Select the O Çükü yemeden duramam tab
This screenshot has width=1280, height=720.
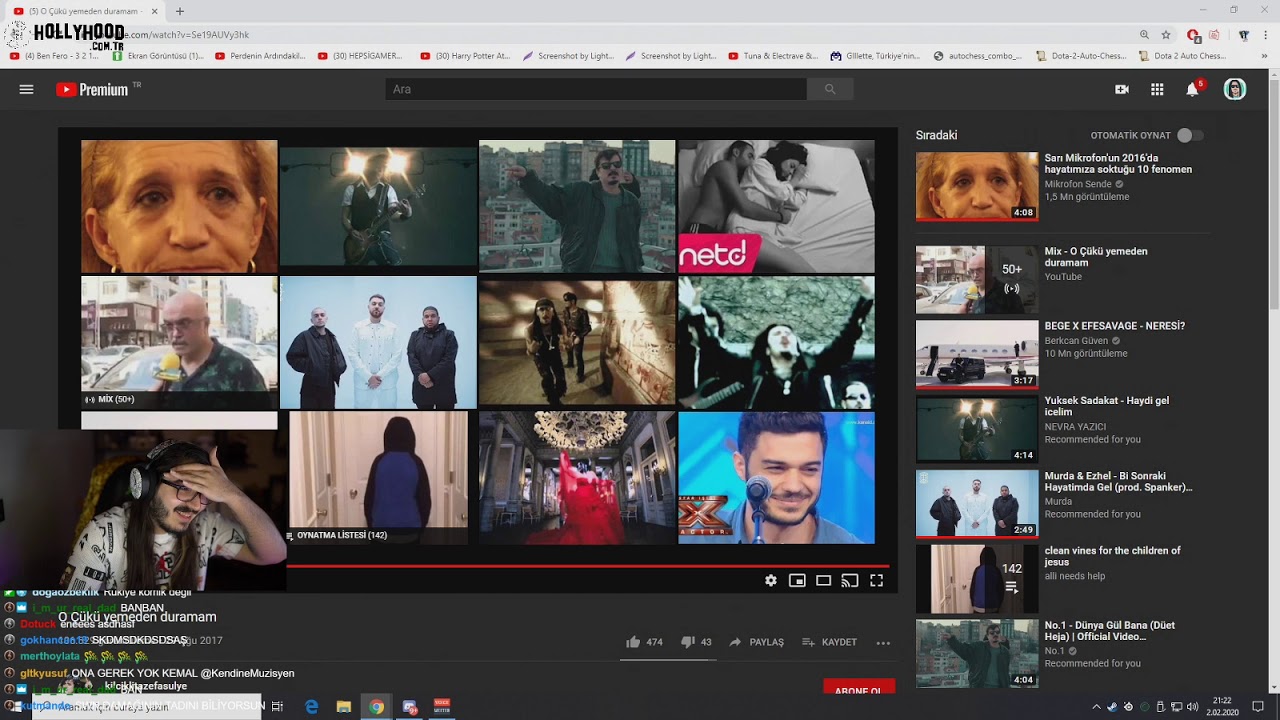85,11
